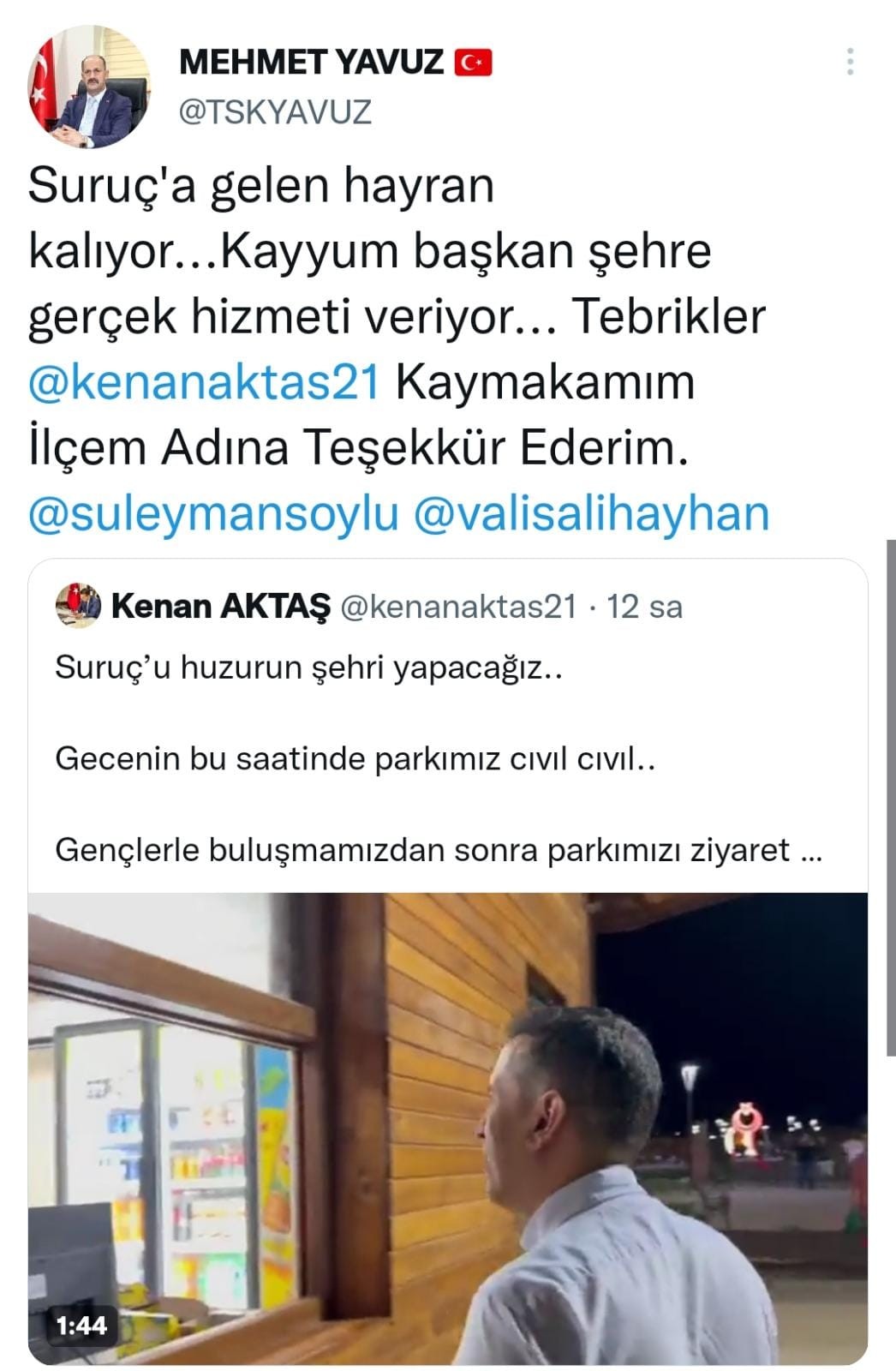896x1371 pixels.
Task: Open the @TSKYAVUZ handle
Action: [x=275, y=111]
